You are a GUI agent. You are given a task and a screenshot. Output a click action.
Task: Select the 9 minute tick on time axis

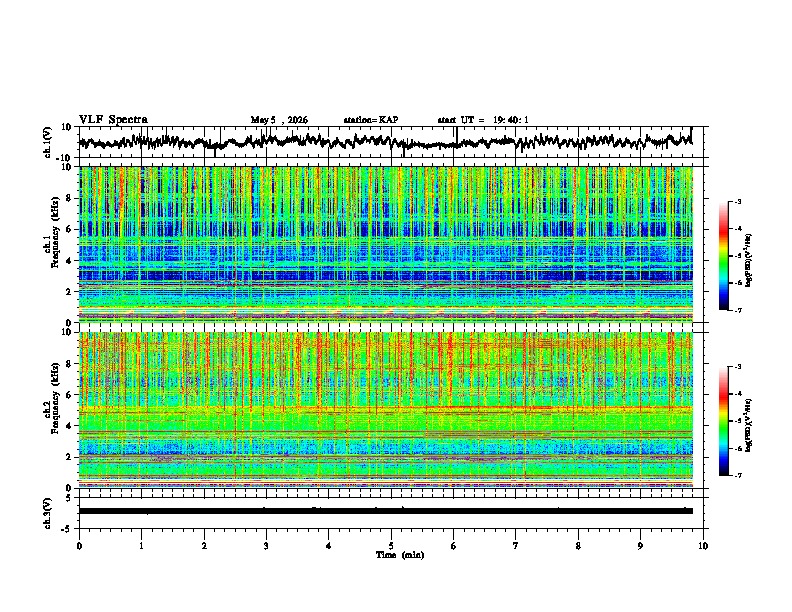[x=640, y=546]
